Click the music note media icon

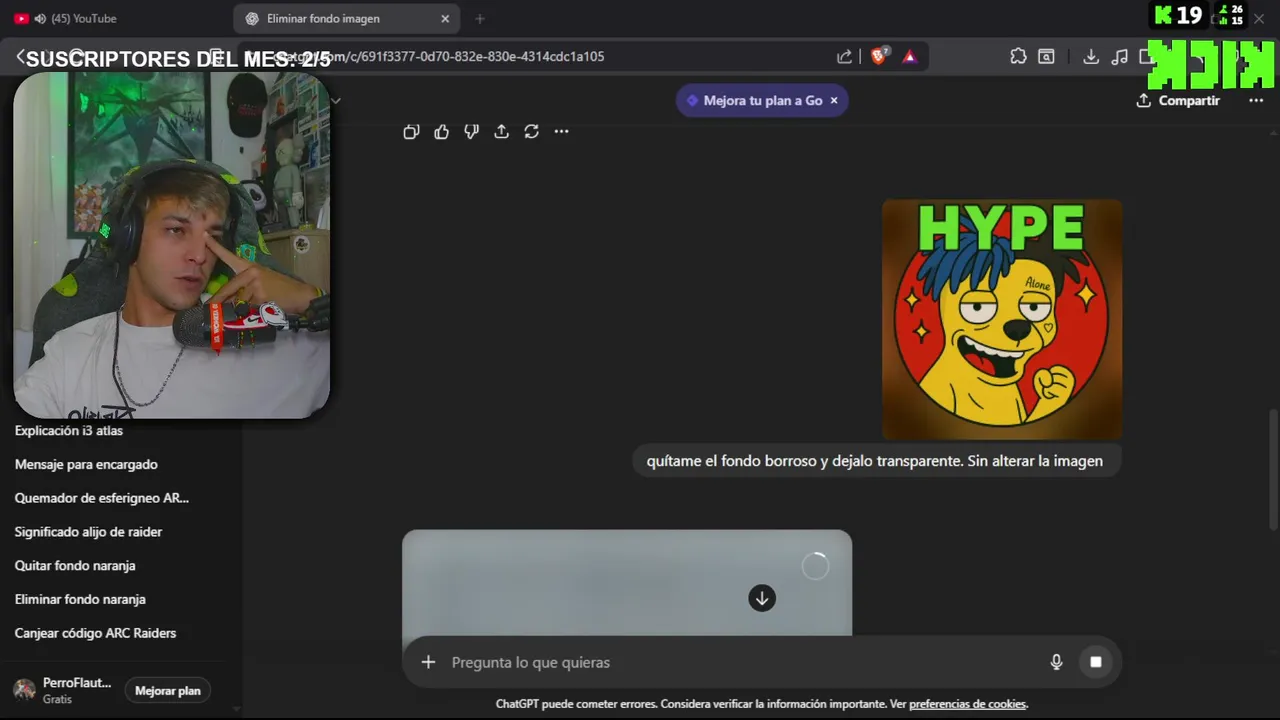tap(1120, 57)
